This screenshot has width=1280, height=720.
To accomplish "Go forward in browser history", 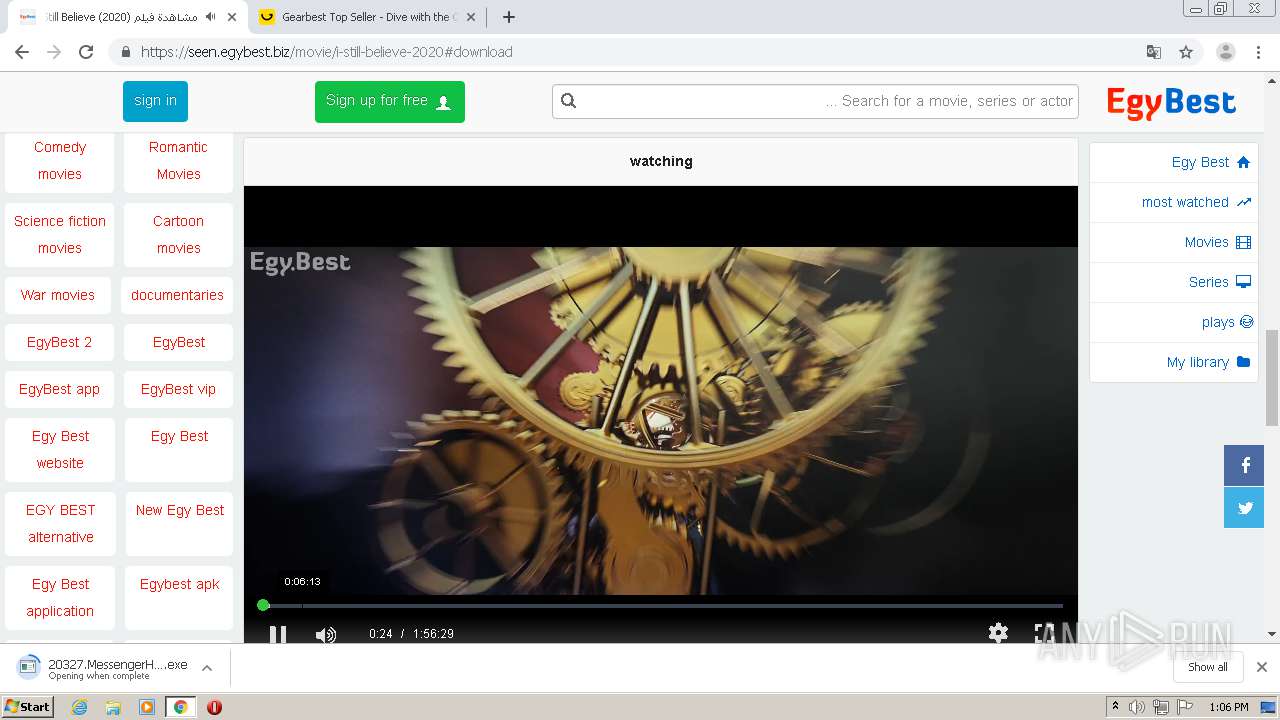I will click(x=54, y=52).
